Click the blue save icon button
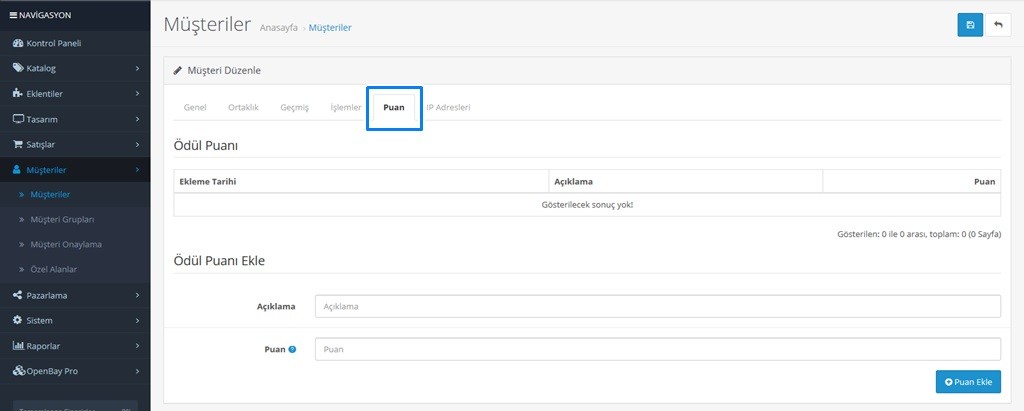Screen dimensions: 1024x411 point(969,25)
